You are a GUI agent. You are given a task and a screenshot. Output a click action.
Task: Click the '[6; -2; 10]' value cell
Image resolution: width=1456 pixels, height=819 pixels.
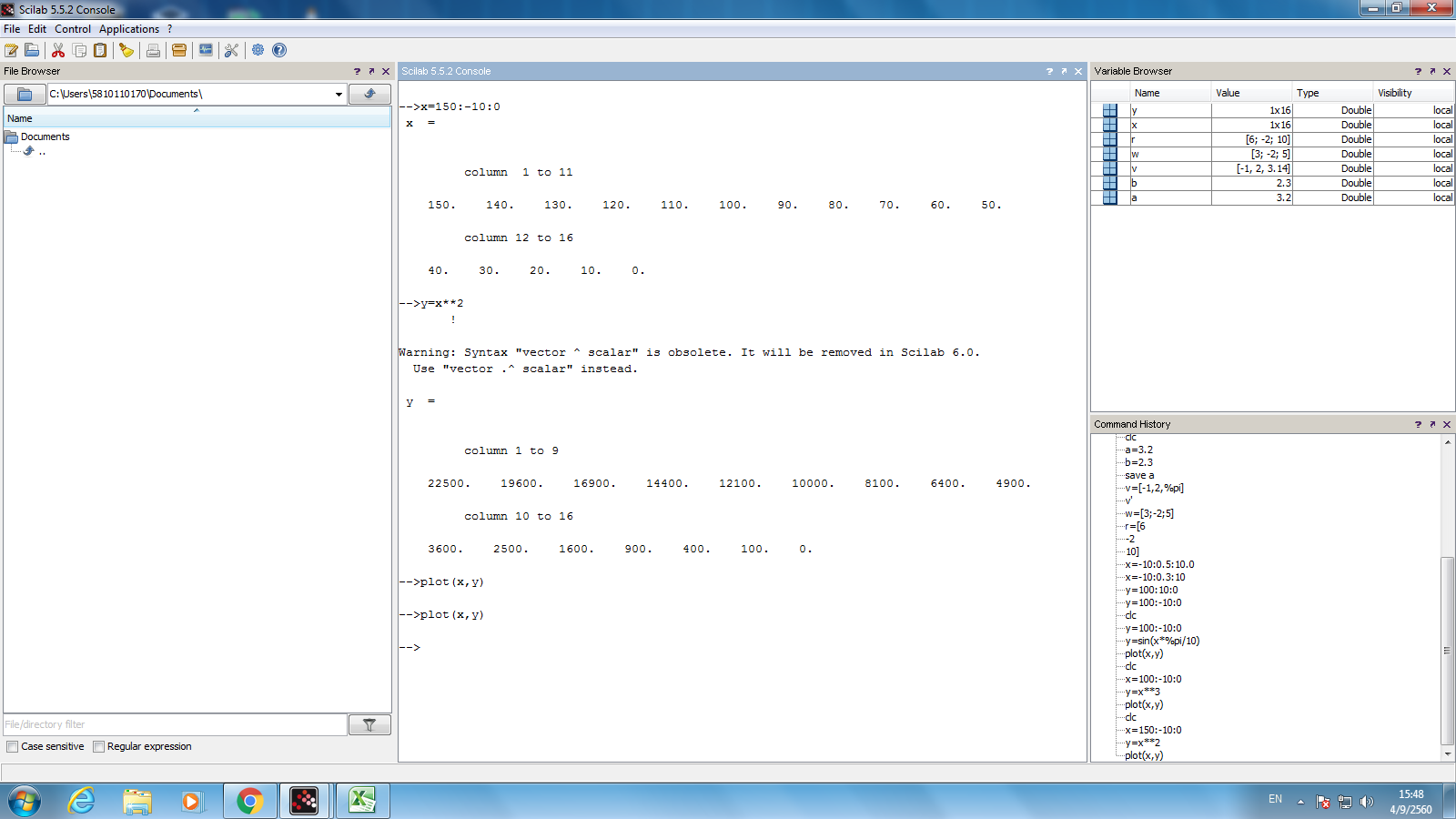[1252, 139]
